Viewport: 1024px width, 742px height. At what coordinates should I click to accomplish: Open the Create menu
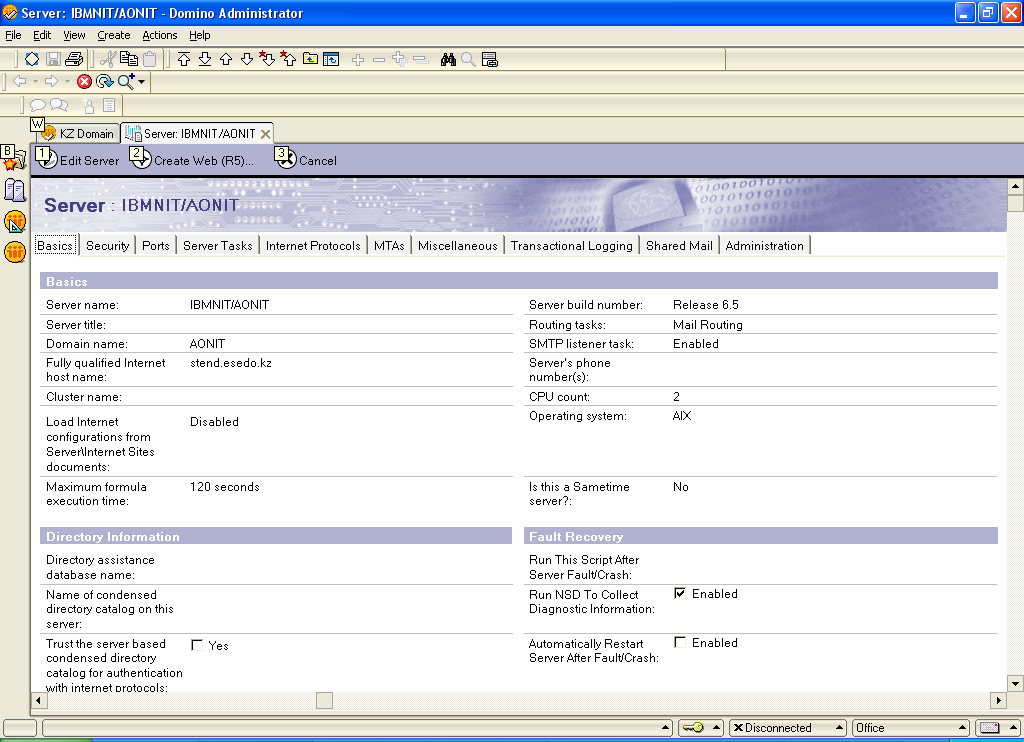click(x=114, y=35)
